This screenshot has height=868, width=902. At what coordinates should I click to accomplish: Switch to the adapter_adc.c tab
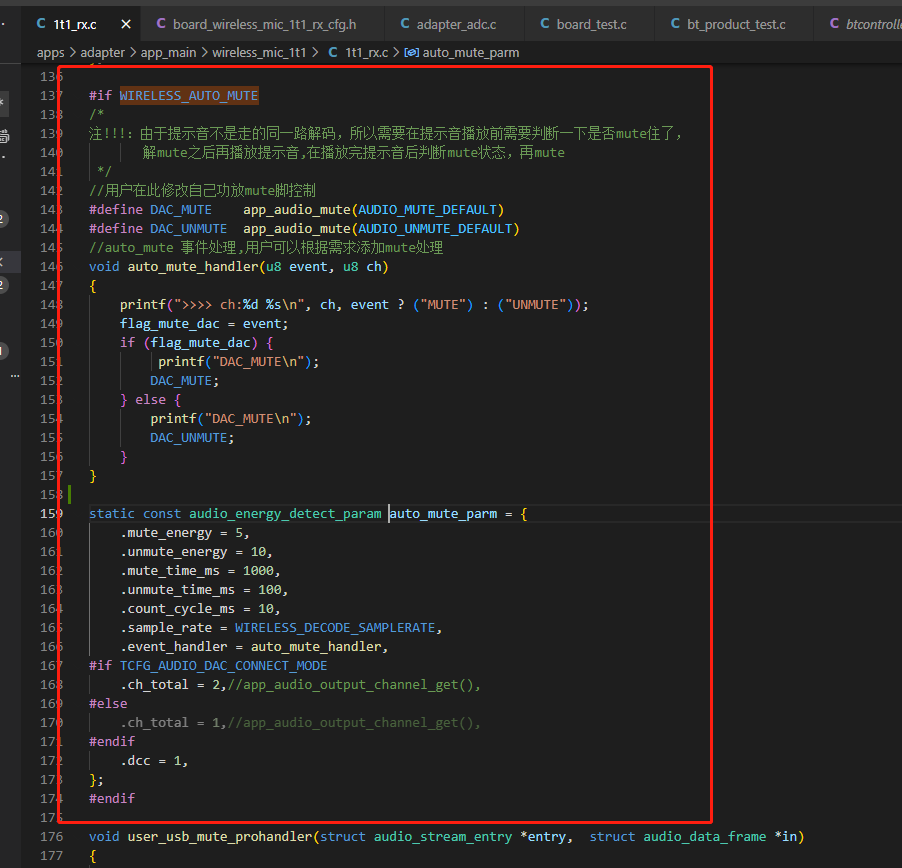(456, 24)
